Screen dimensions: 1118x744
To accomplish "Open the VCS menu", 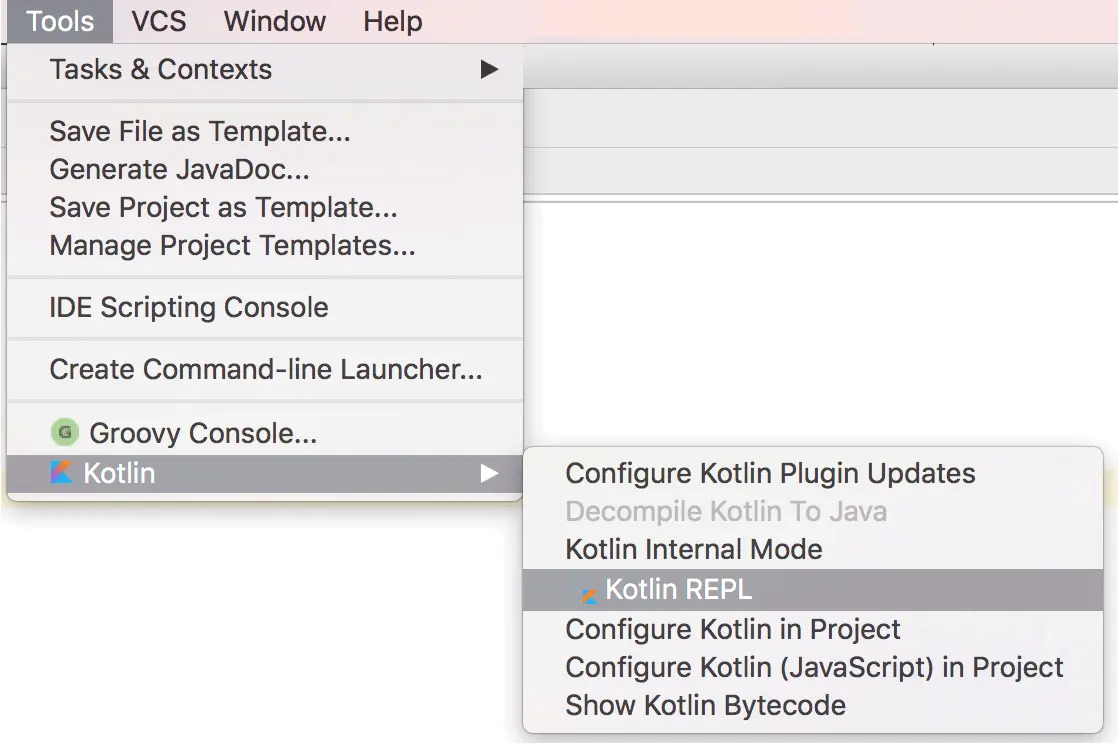I will tap(158, 21).
